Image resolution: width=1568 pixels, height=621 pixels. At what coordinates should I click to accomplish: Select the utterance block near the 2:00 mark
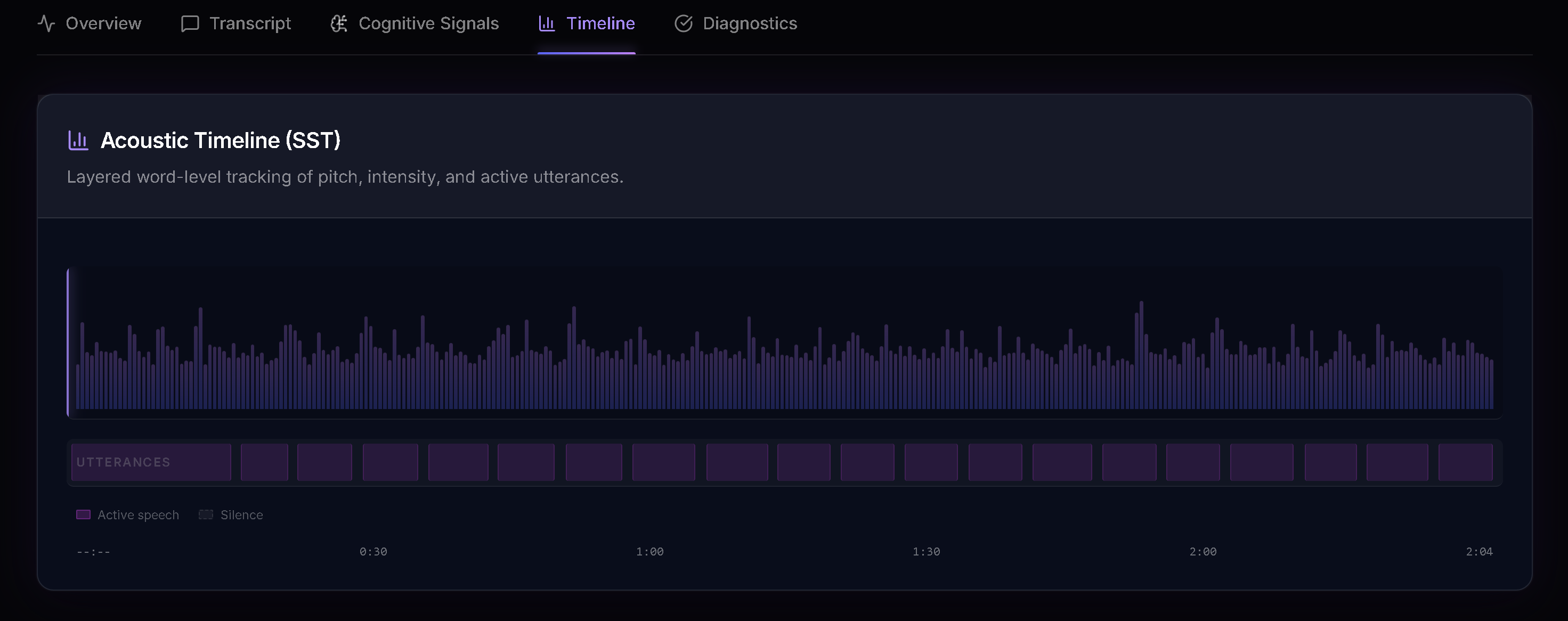point(1193,462)
